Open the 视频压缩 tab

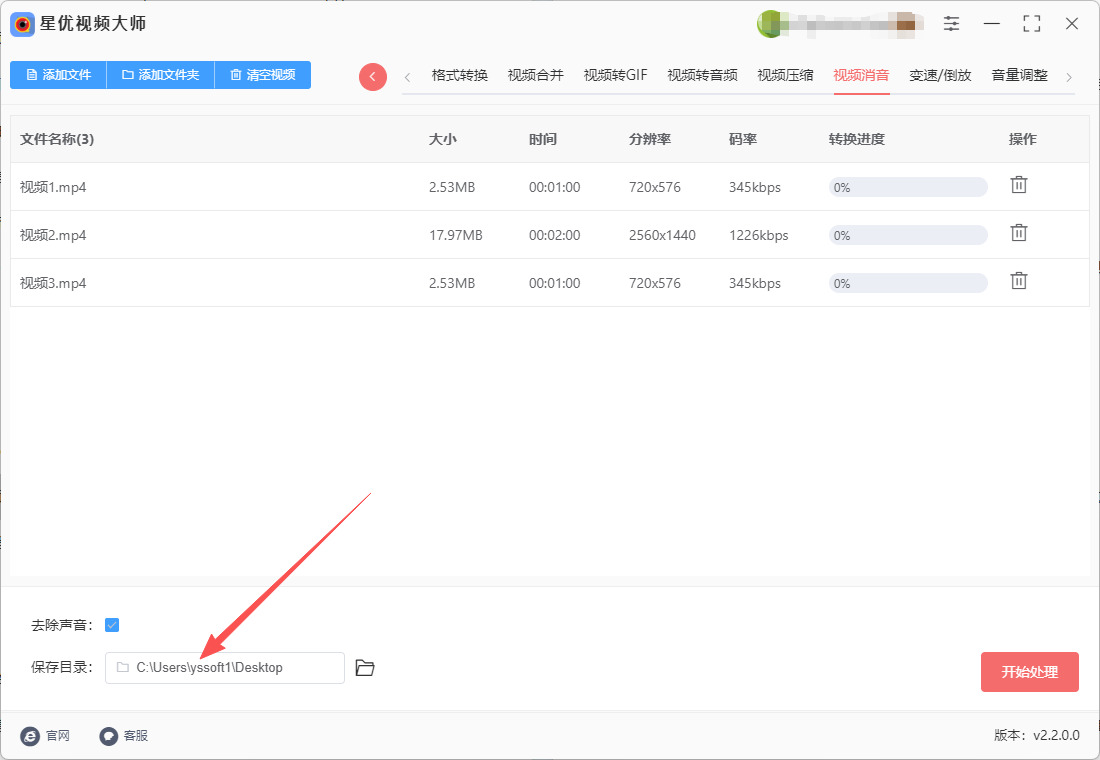[x=785, y=76]
